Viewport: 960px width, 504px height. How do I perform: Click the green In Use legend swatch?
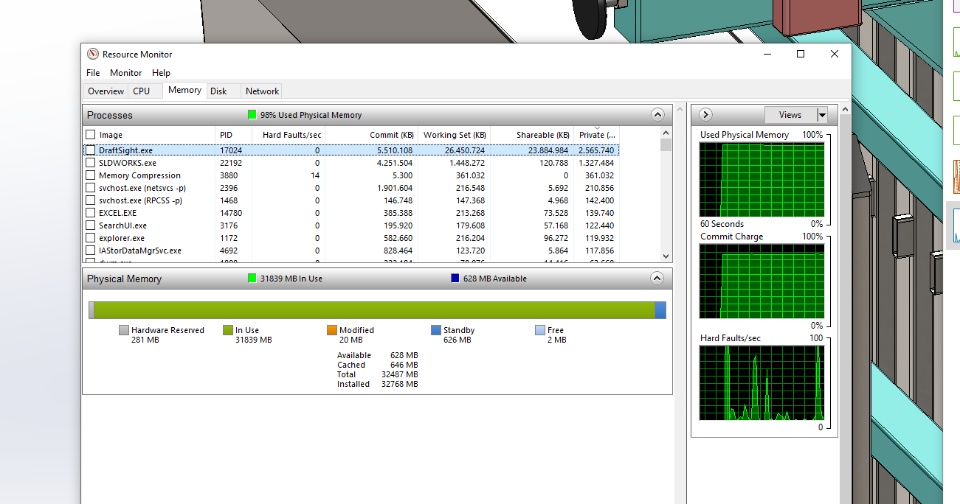click(228, 330)
